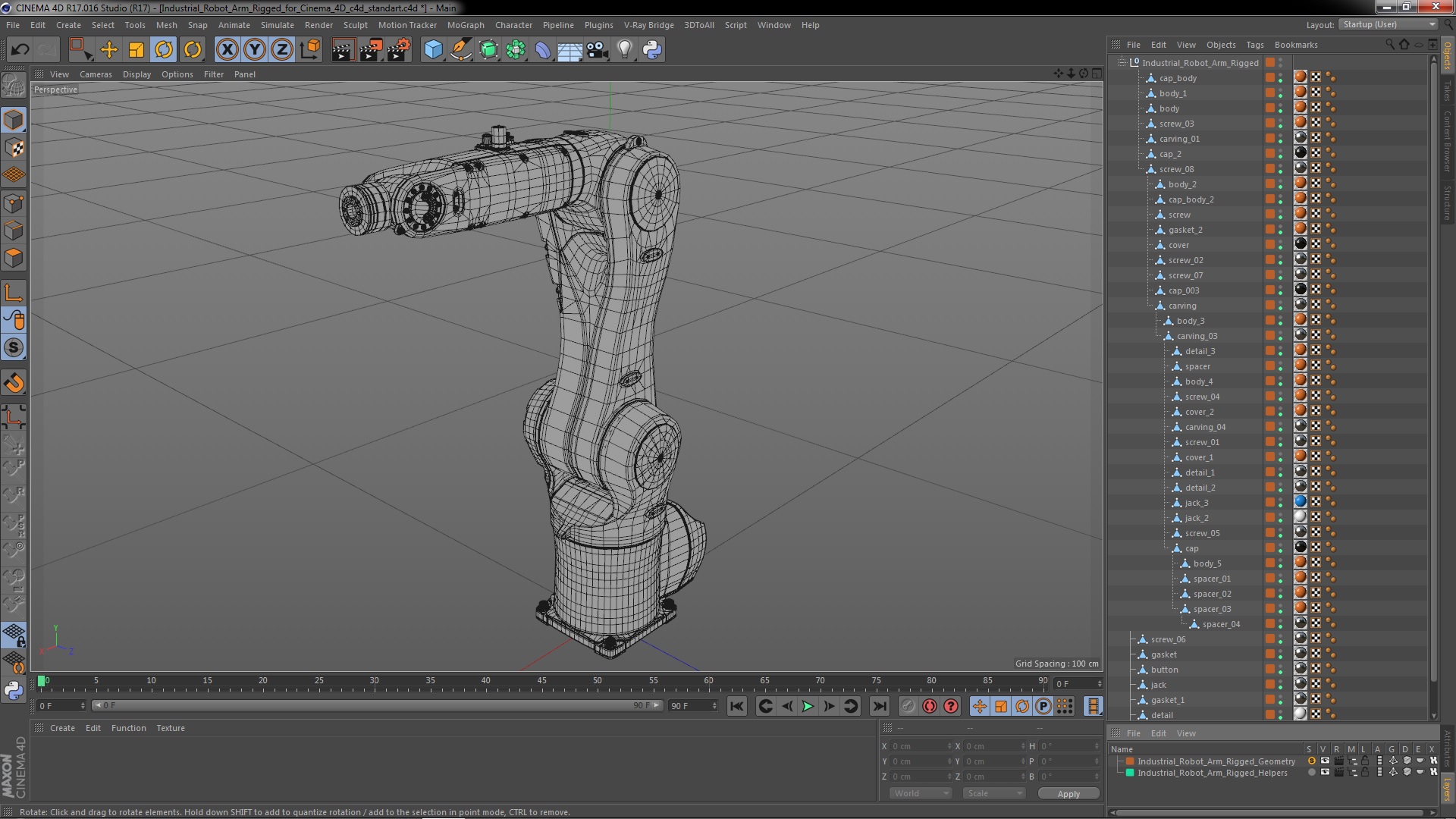
Task: Open the Scale dropdown in coordinates
Action: click(x=994, y=793)
